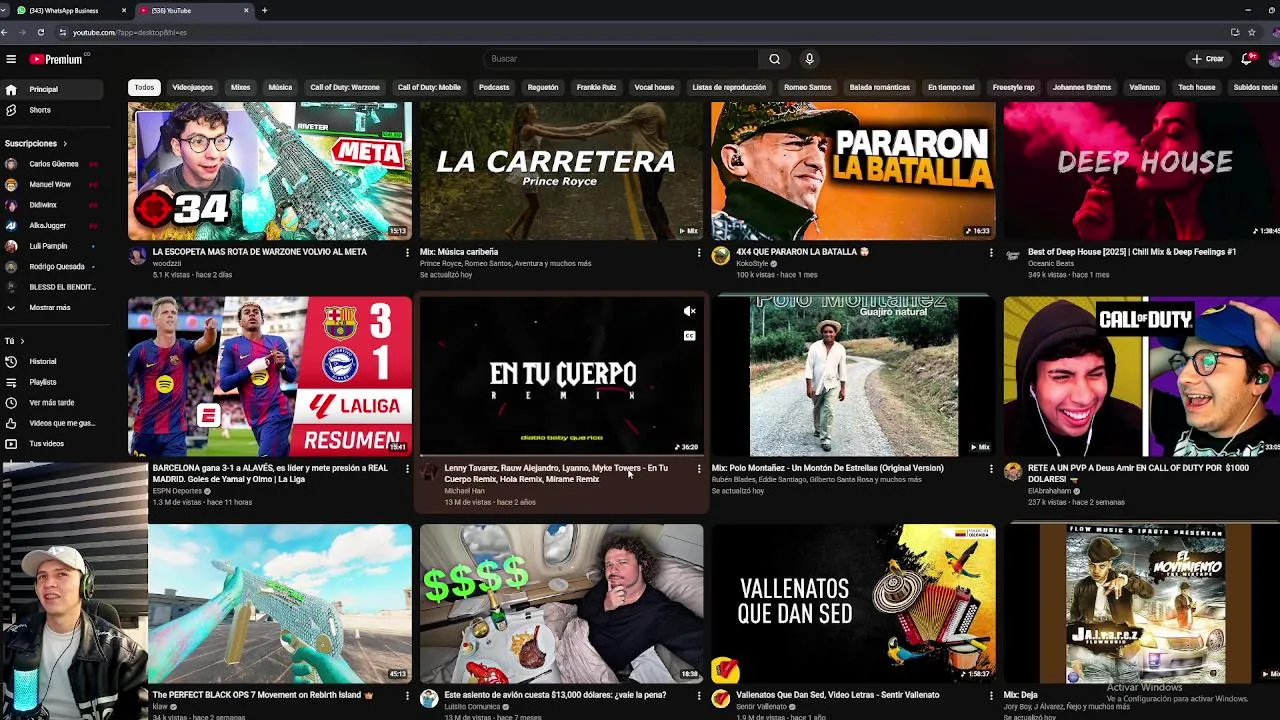Start voice search with microphone icon
The height and width of the screenshot is (720, 1280).
(x=809, y=59)
